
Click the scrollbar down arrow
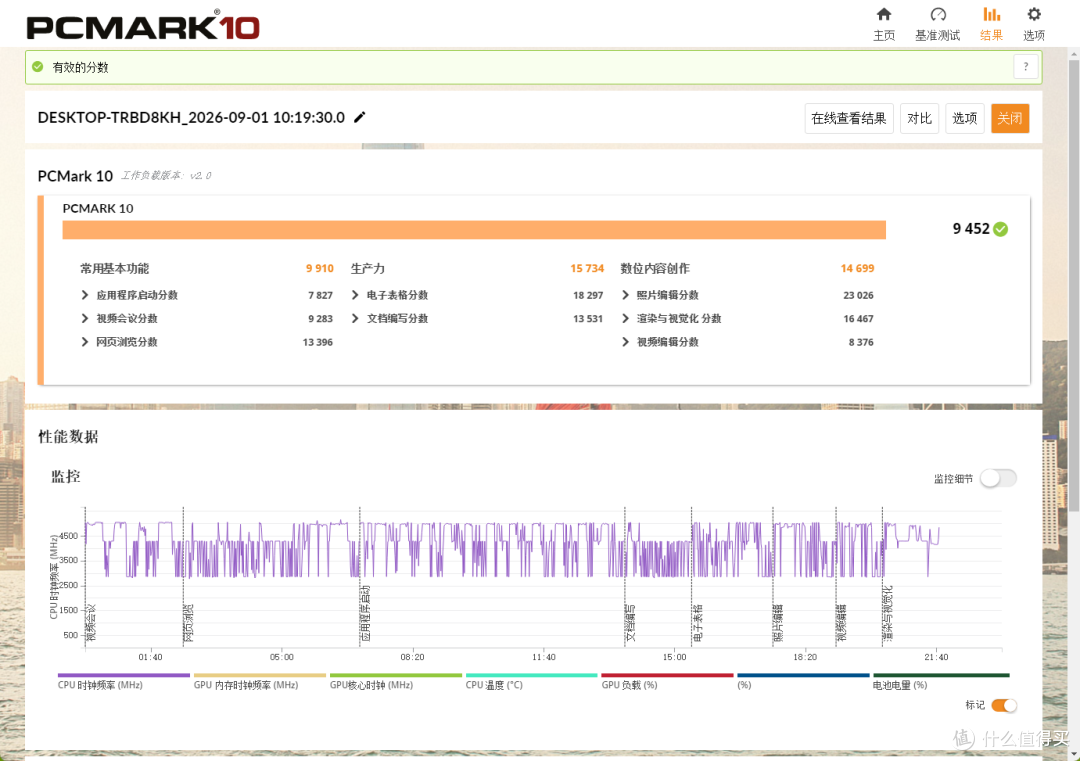pyautogui.click(x=1074, y=753)
